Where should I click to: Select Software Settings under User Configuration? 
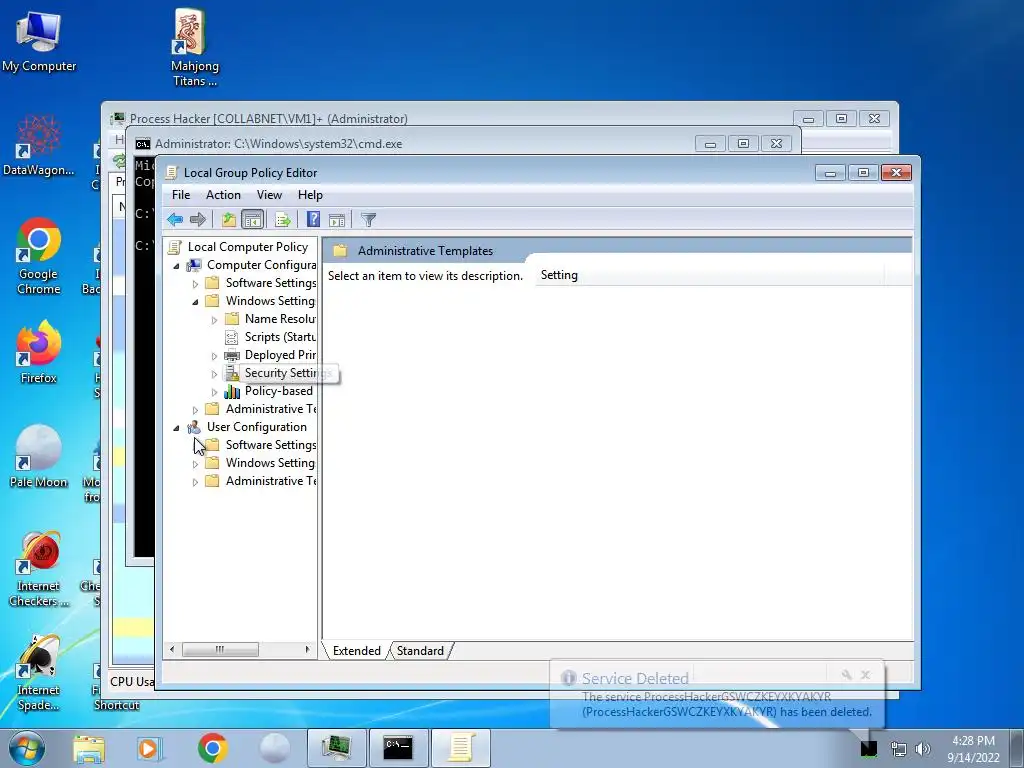tap(270, 445)
